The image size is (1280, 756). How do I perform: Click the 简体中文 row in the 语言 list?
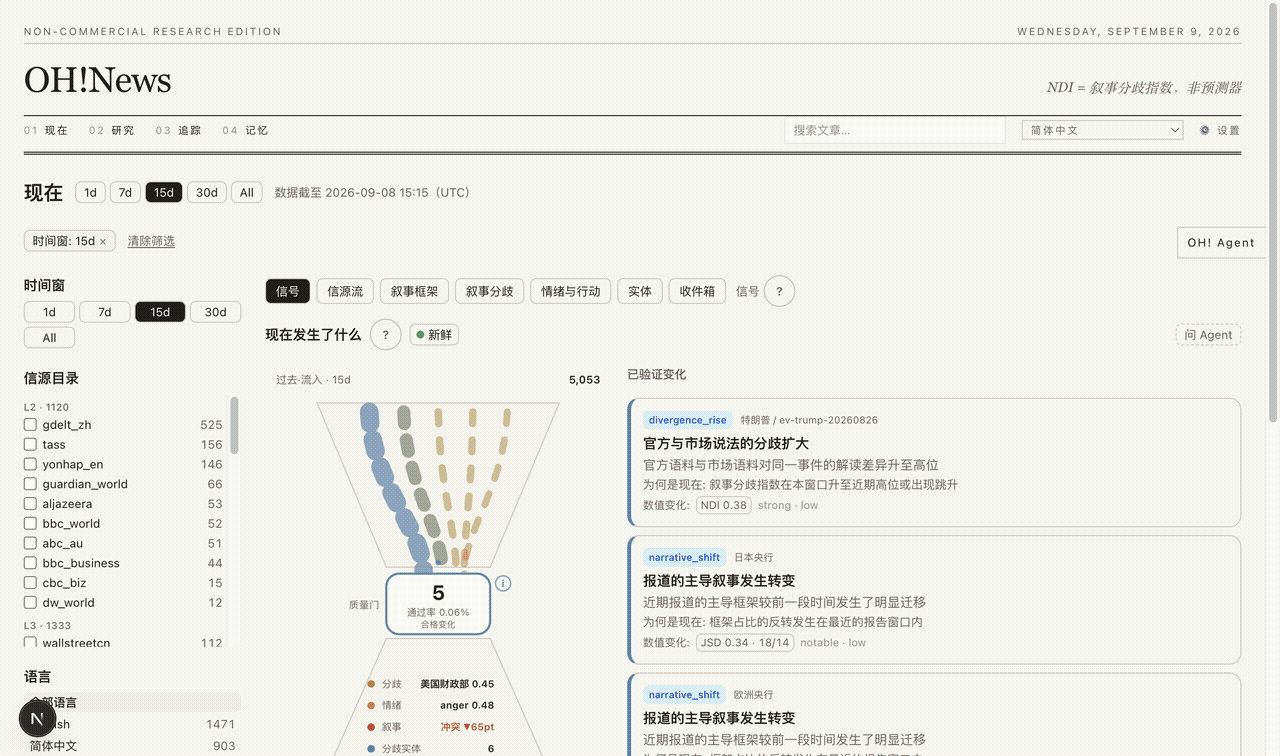(132, 746)
